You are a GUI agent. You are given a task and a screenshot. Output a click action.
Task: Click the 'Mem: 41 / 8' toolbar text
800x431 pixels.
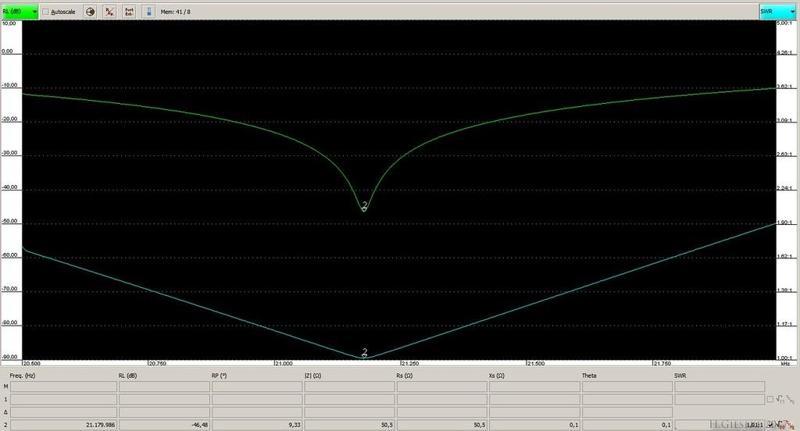click(176, 11)
